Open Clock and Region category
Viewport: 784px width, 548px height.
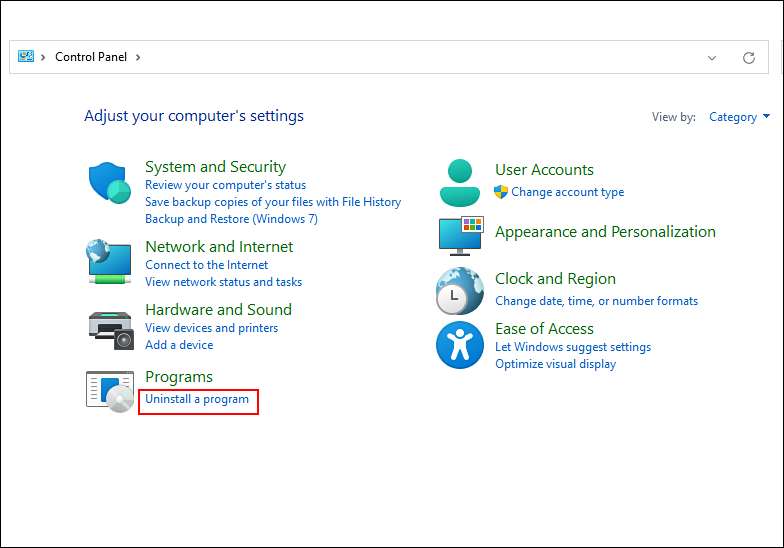tap(556, 279)
